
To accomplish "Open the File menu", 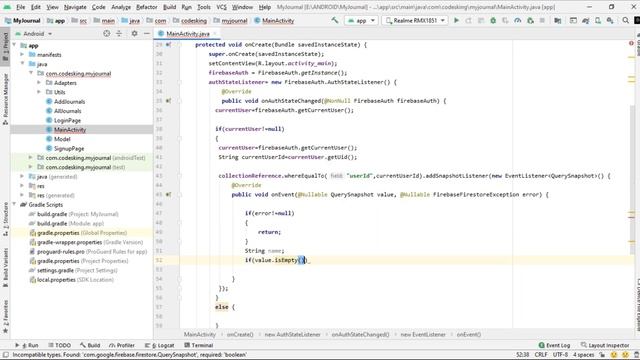I will [20, 7].
